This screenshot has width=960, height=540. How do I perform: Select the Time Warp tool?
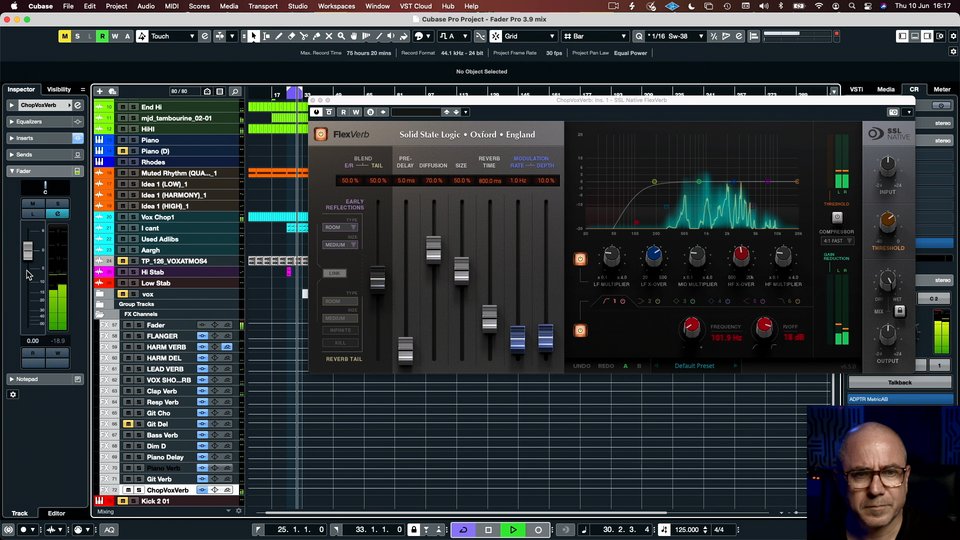366,36
